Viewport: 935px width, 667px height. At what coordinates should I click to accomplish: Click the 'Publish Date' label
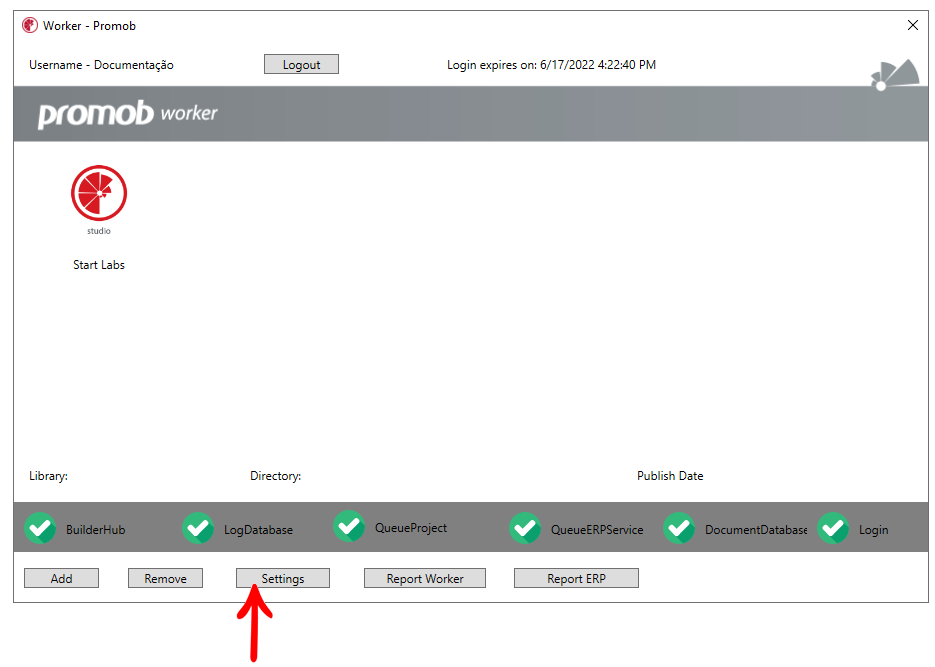point(670,476)
